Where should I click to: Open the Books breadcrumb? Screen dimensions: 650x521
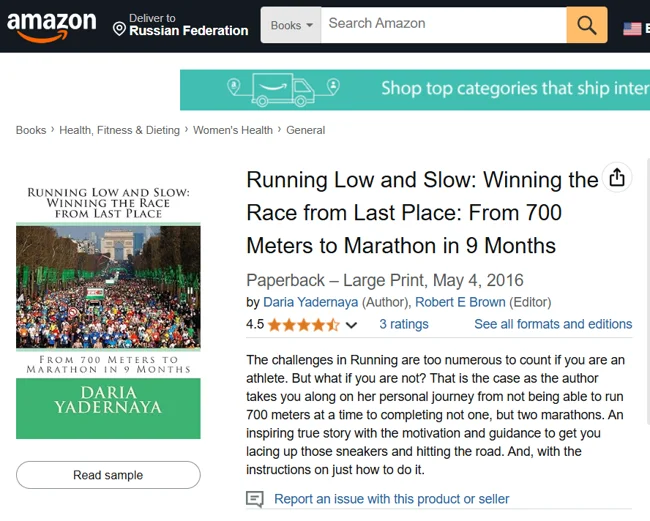click(31, 130)
